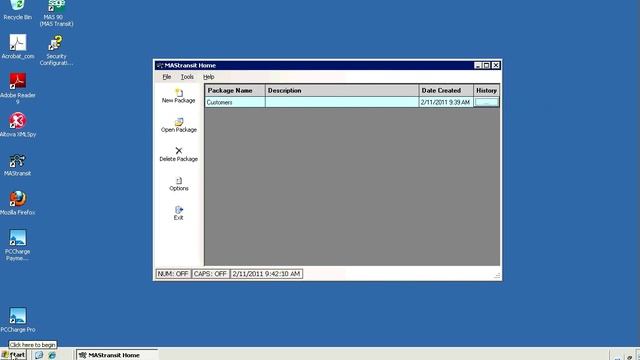Screen dimensions: 640x360
Task: Click the Delete Package X icon
Action: point(179,151)
